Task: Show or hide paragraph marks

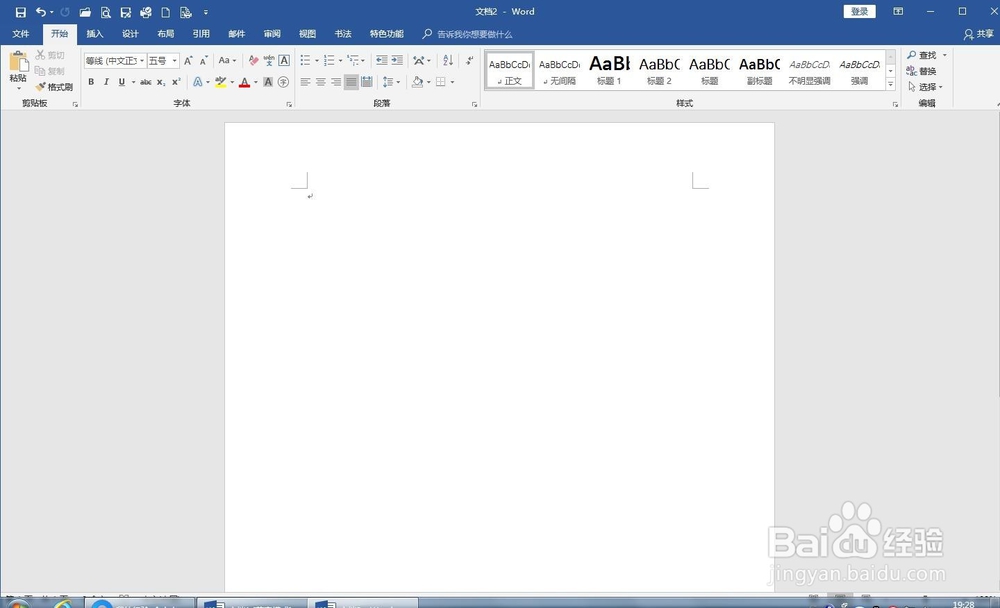Action: 469,61
